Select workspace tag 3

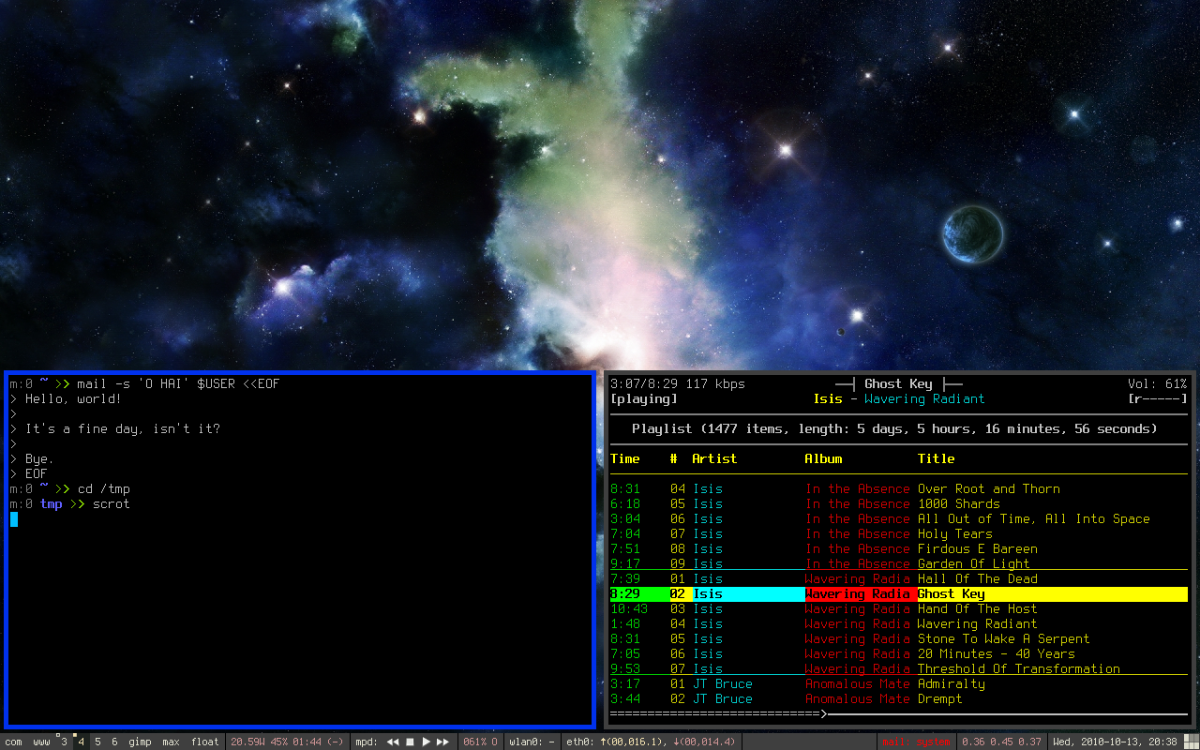pos(64,742)
